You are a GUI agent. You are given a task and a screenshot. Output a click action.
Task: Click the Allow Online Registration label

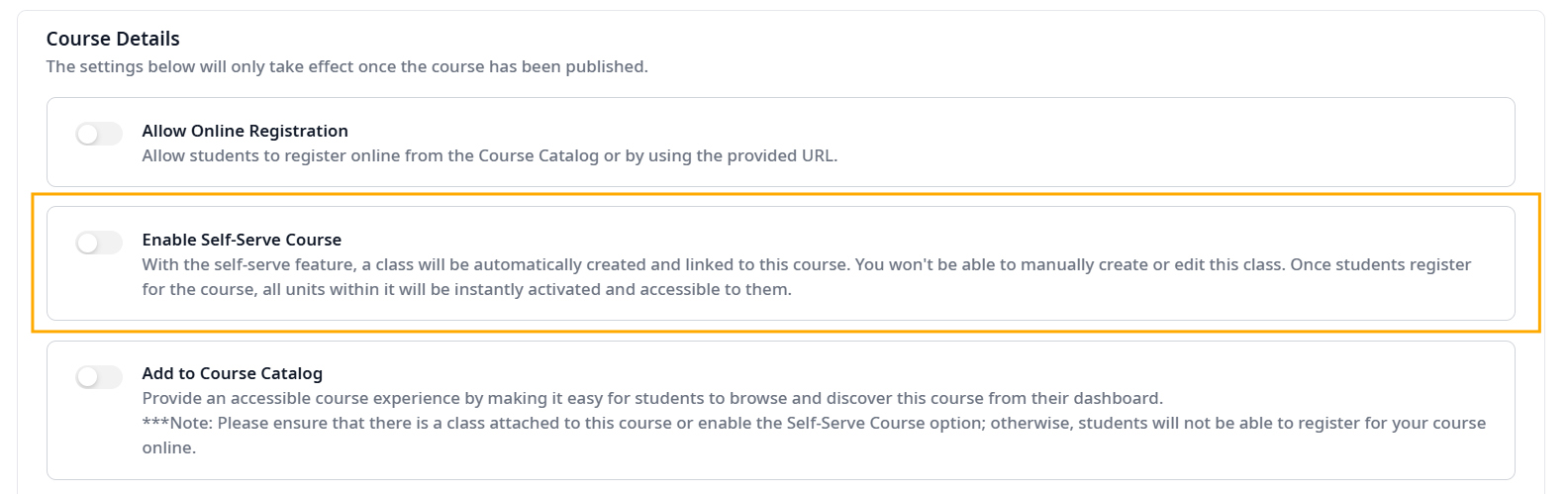pos(245,131)
